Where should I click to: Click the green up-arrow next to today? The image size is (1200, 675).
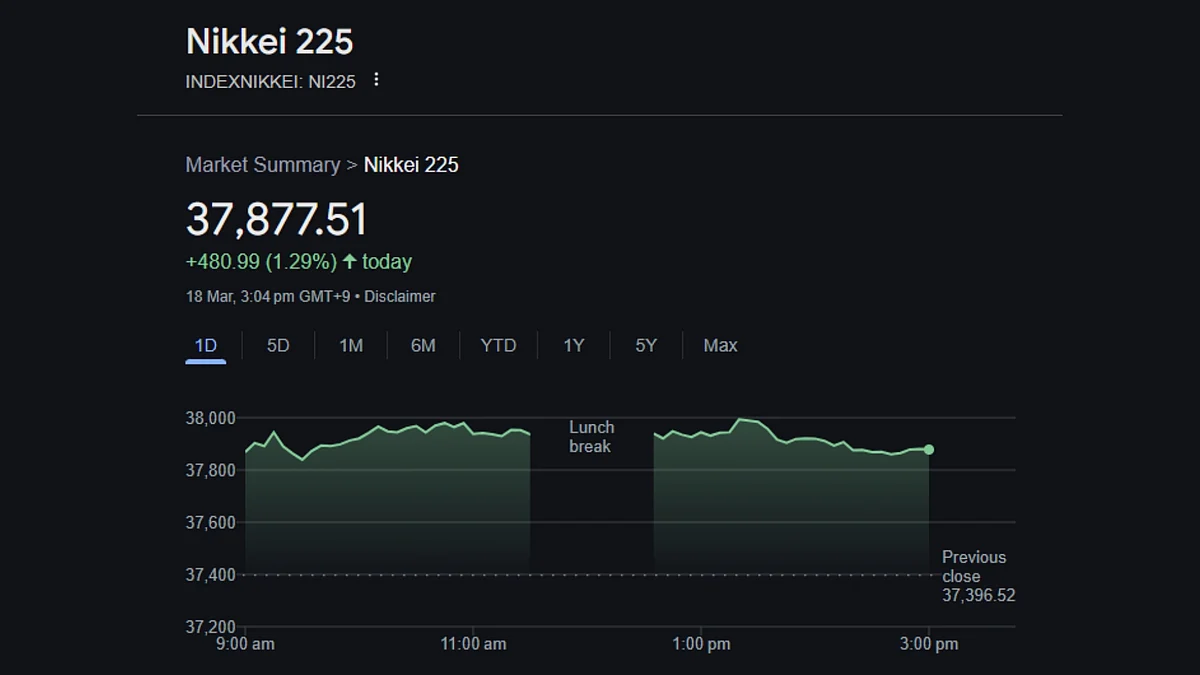[x=349, y=262]
